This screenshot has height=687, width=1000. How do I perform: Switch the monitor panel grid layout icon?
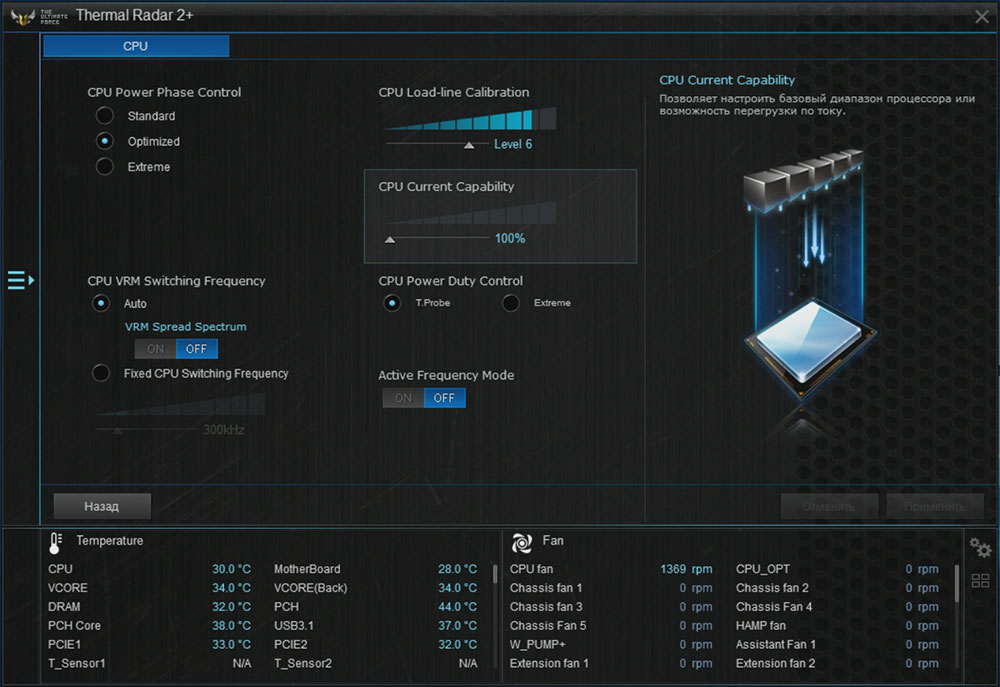coord(980,580)
